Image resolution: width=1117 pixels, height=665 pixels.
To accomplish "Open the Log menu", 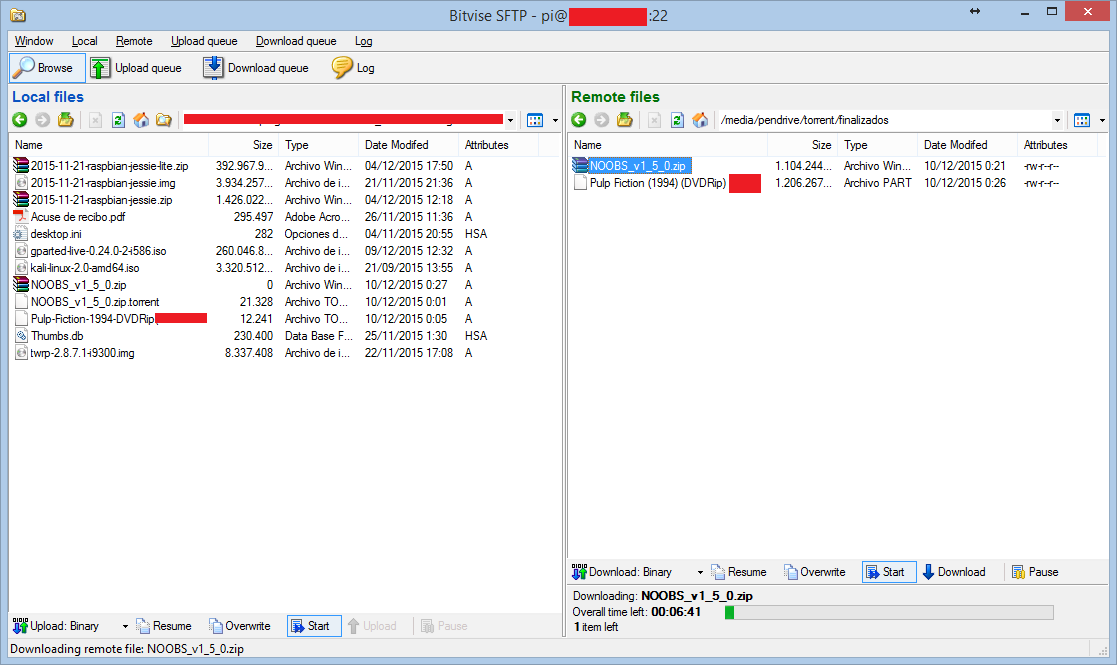I will pos(363,41).
